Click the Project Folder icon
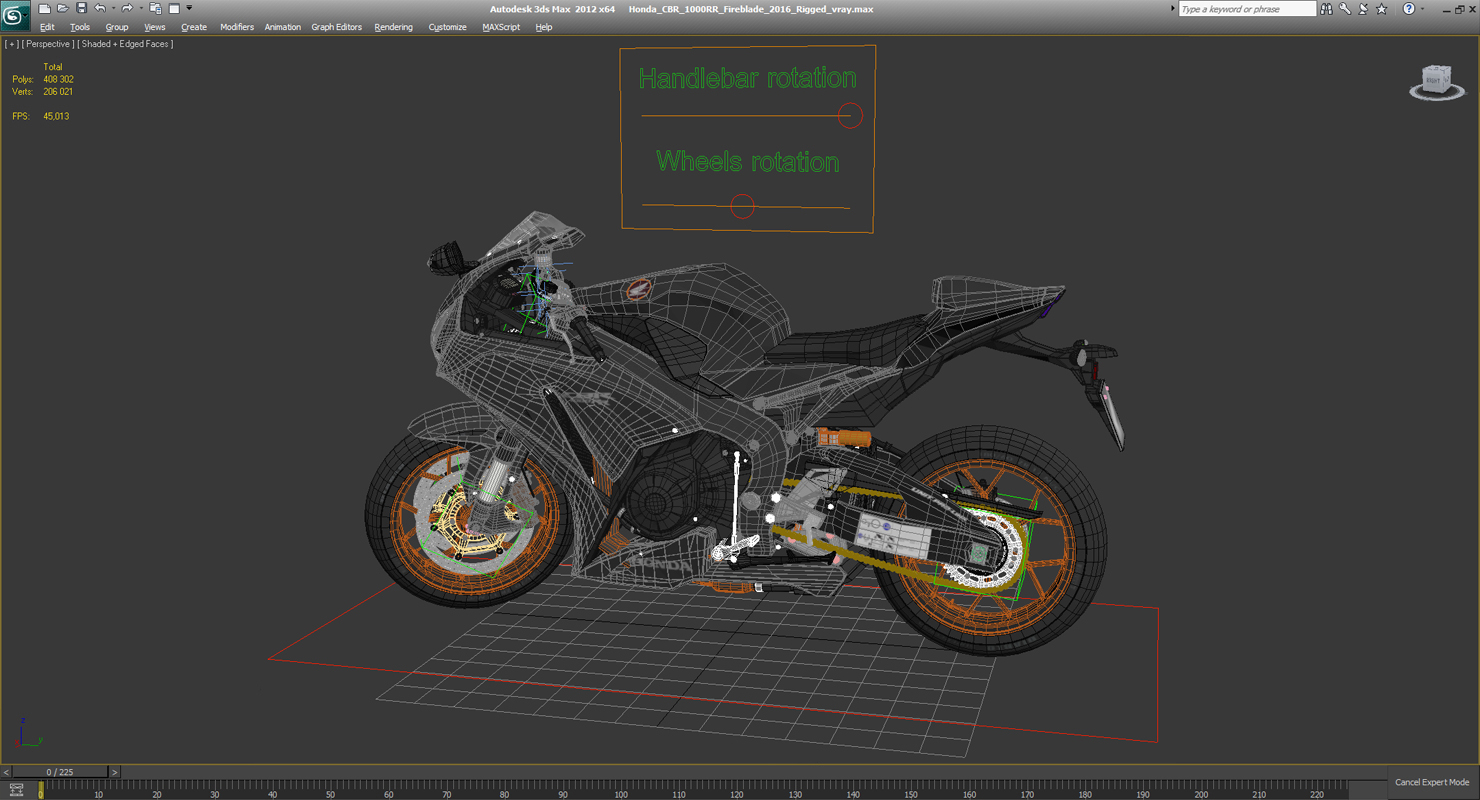This screenshot has height=800, width=1480. (155, 9)
